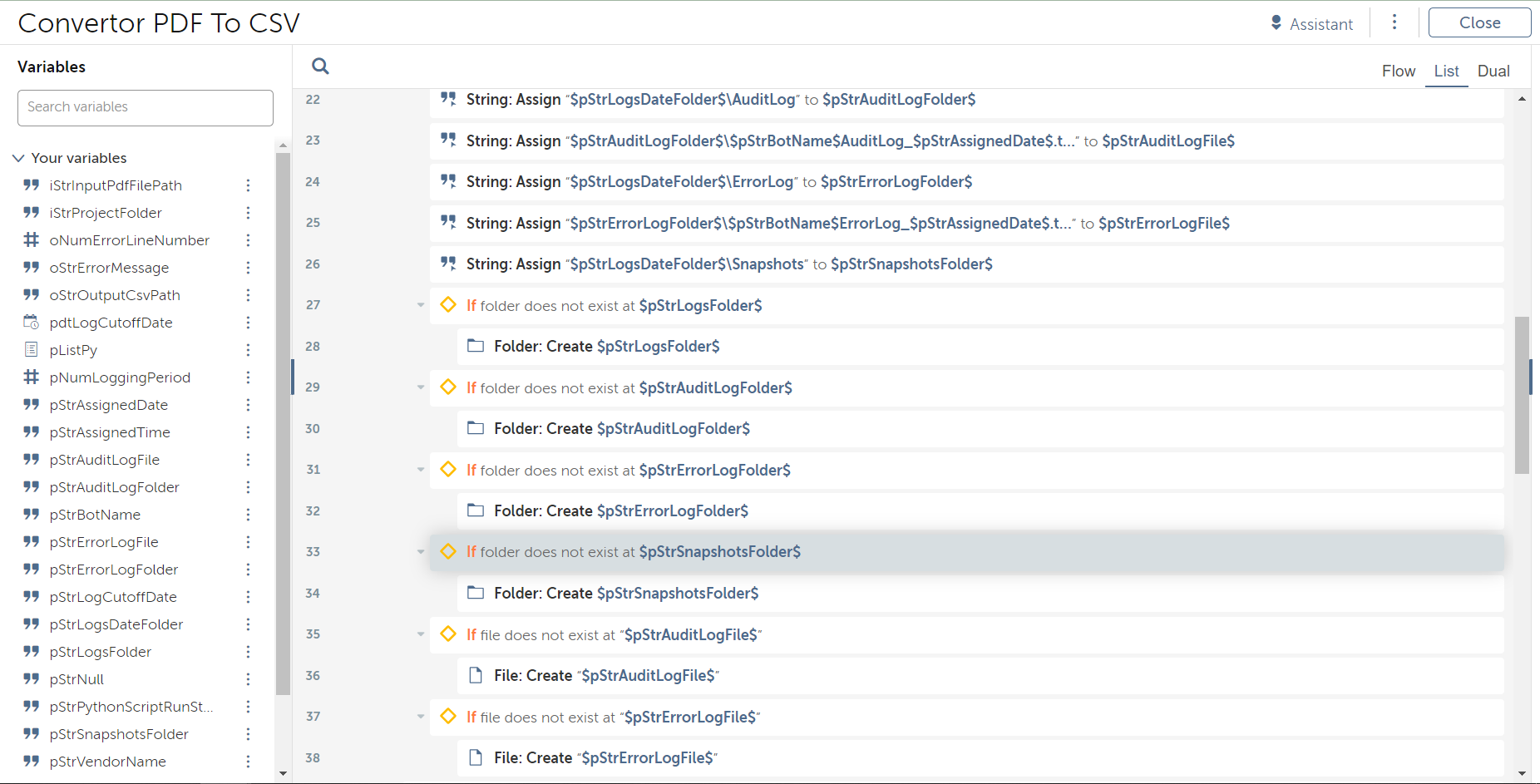The height and width of the screenshot is (784, 1540).
Task: Select the List view tab
Action: click(1446, 71)
